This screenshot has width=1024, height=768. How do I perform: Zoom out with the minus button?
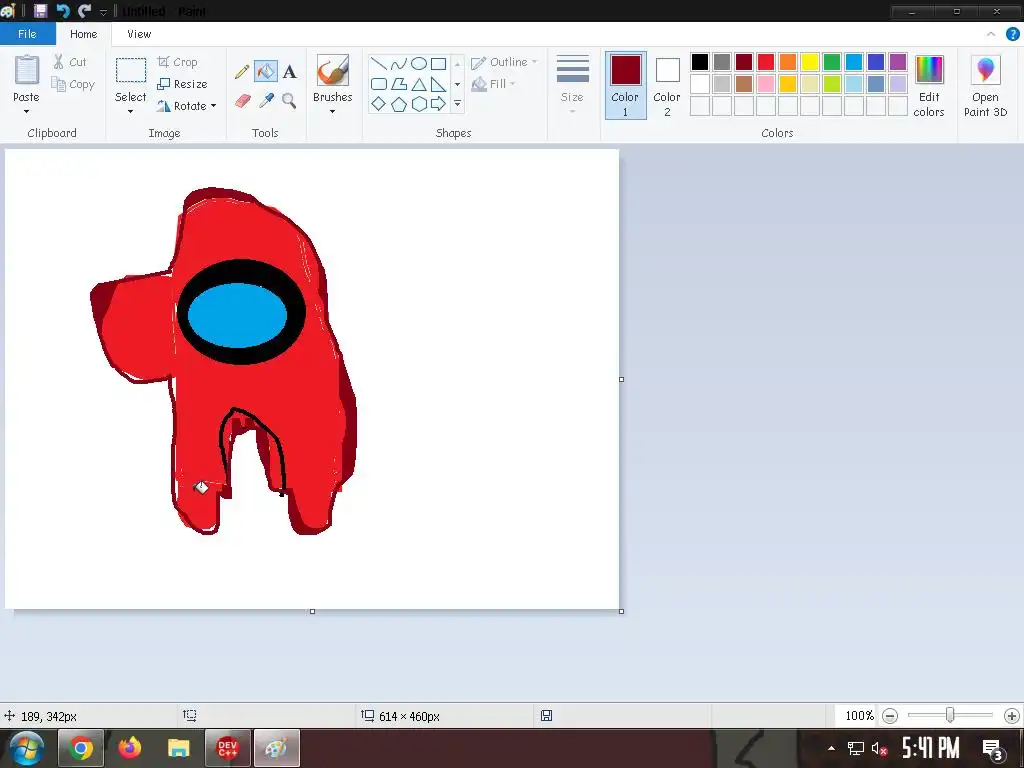(x=889, y=716)
